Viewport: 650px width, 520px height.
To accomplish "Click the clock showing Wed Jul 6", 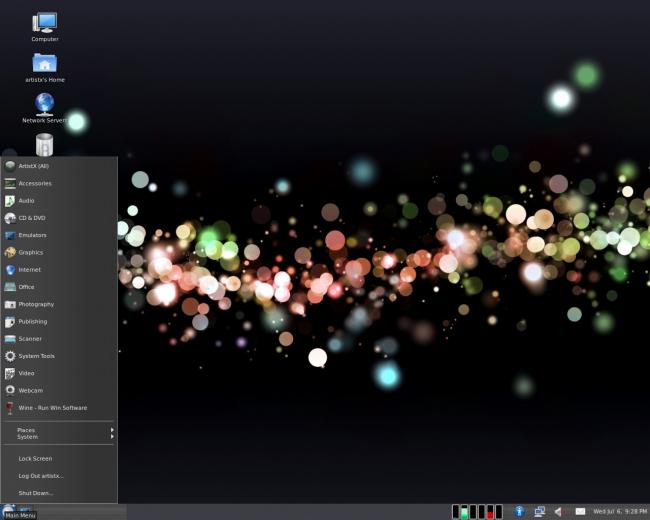I will point(620,512).
